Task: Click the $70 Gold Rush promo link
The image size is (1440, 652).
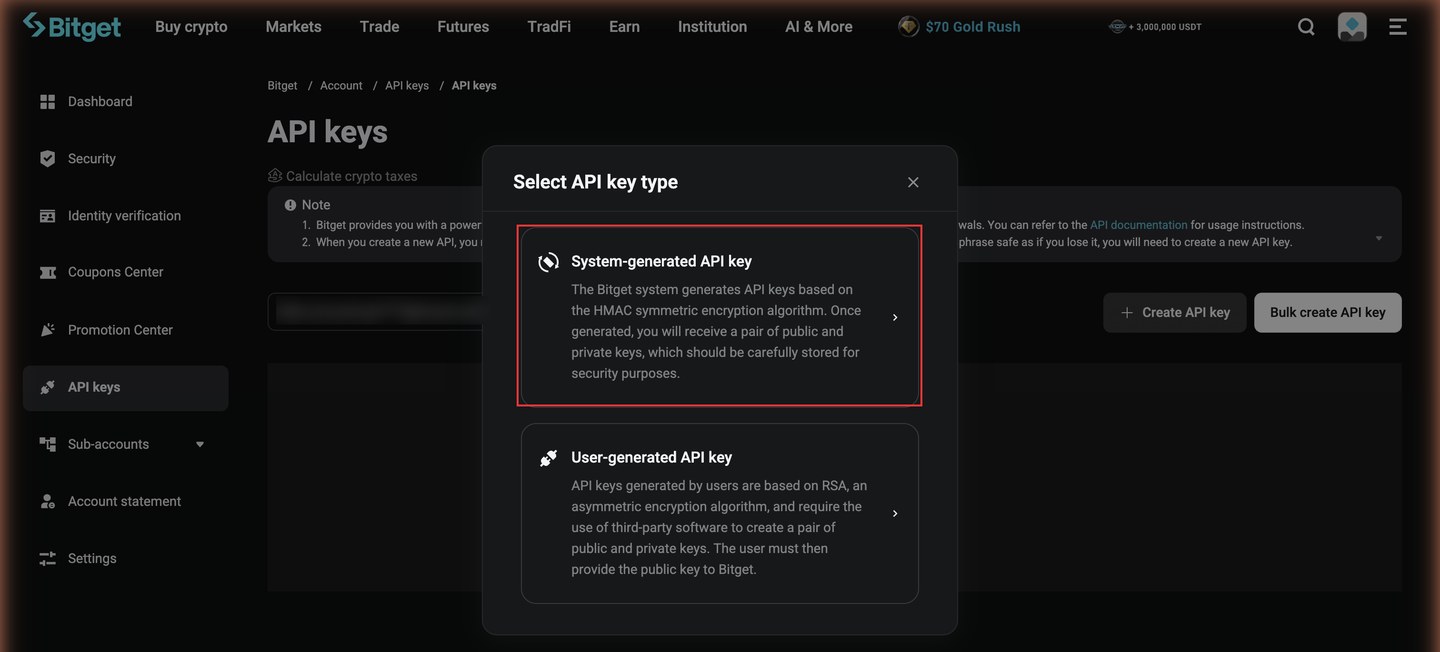Action: click(973, 27)
